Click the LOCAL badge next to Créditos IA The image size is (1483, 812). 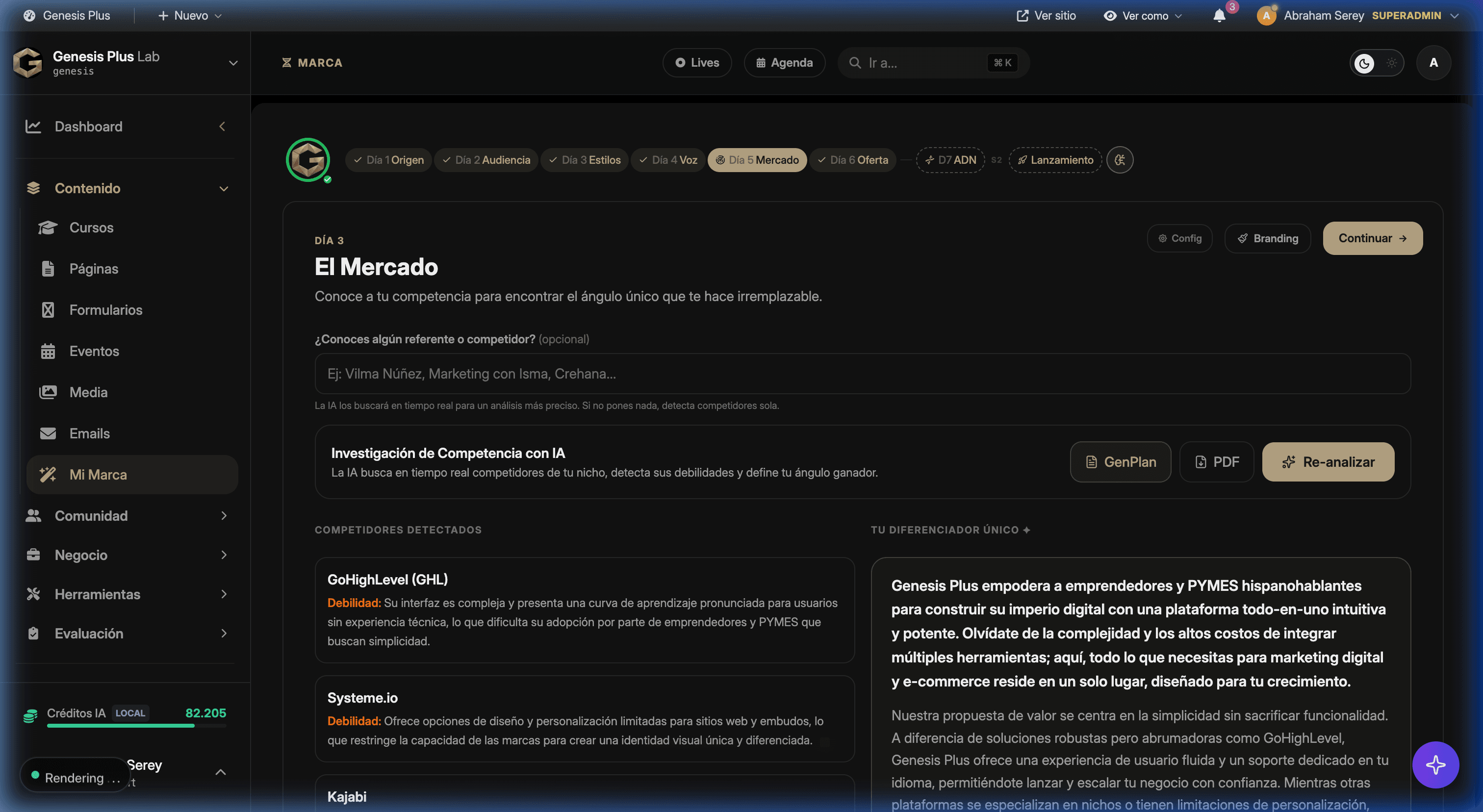[130, 713]
